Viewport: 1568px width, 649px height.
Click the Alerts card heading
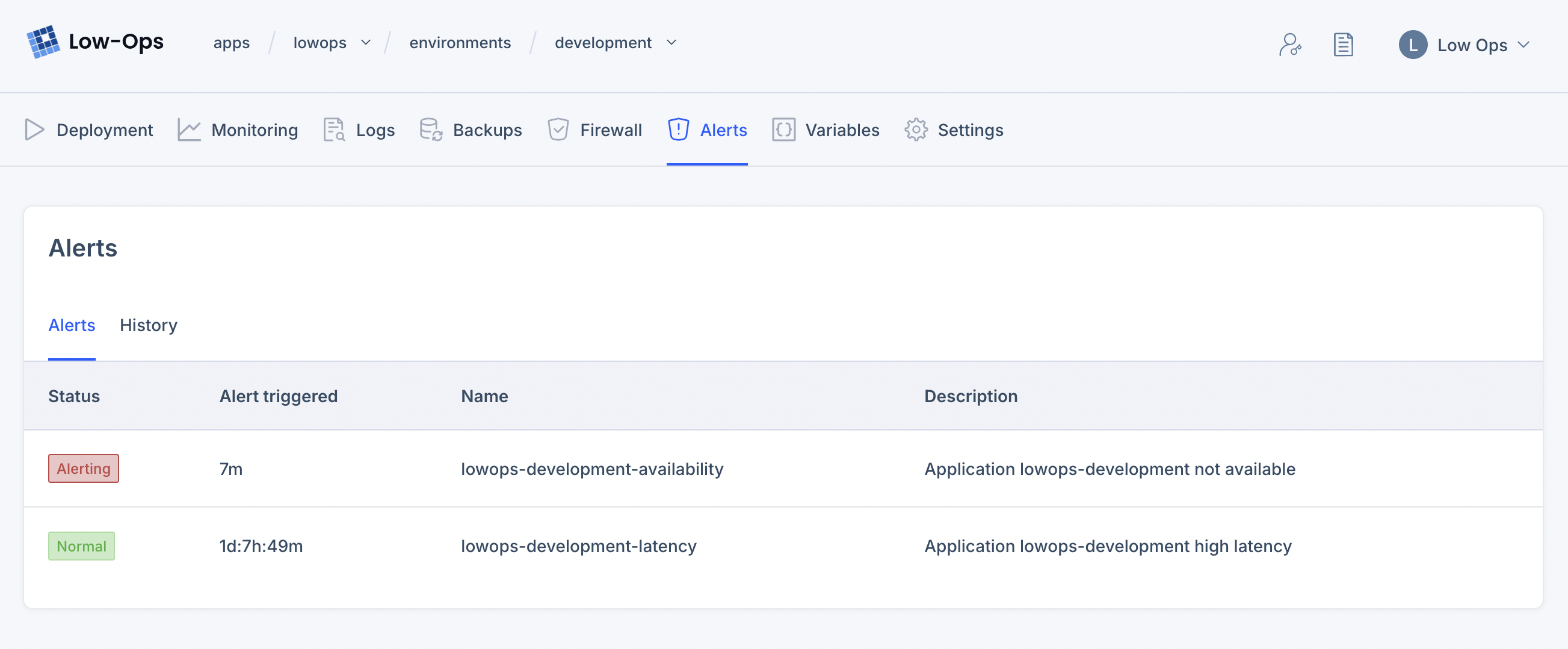point(83,248)
